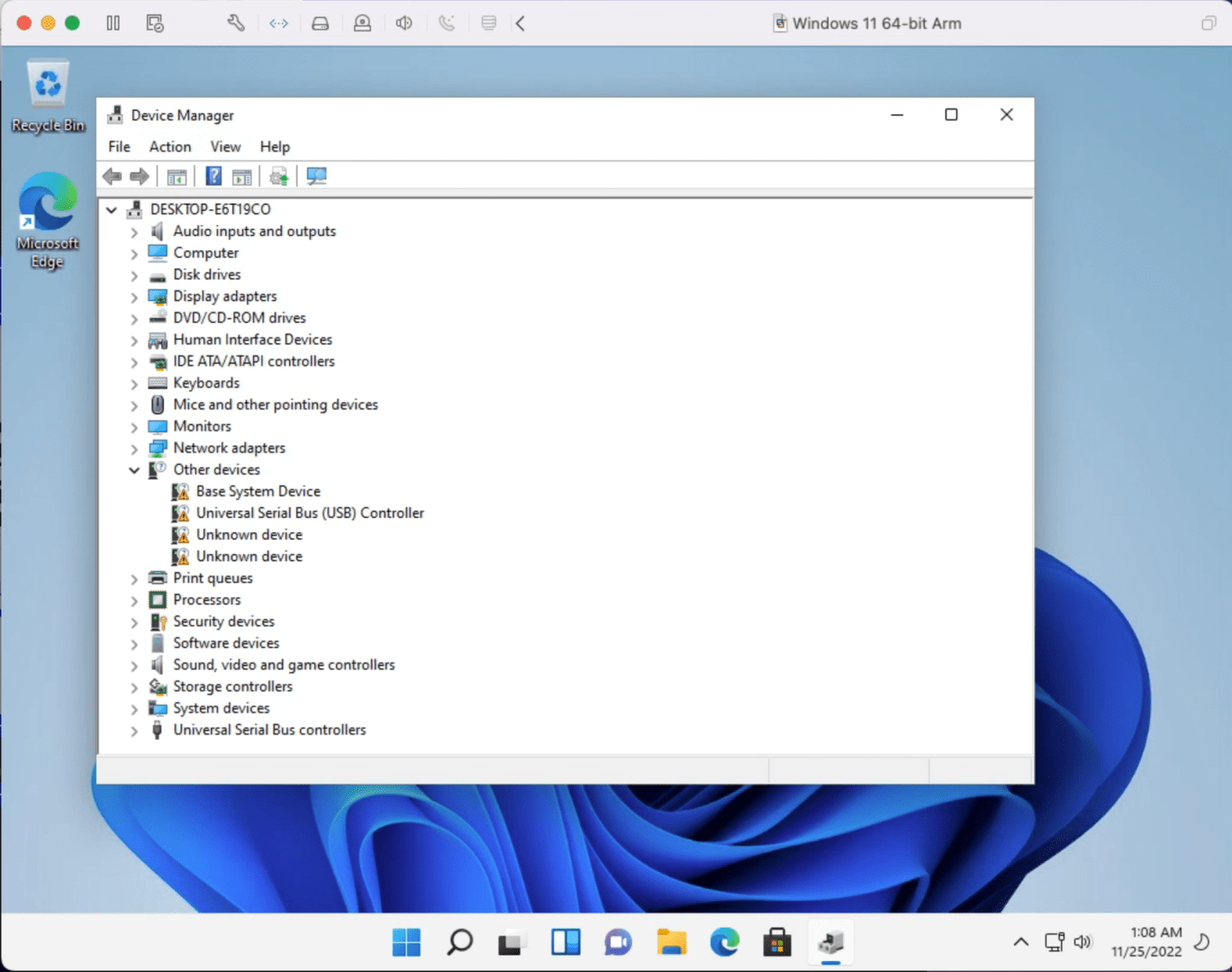Click the Microsoft Store taskbar icon
The image size is (1232, 972).
[x=776, y=942]
